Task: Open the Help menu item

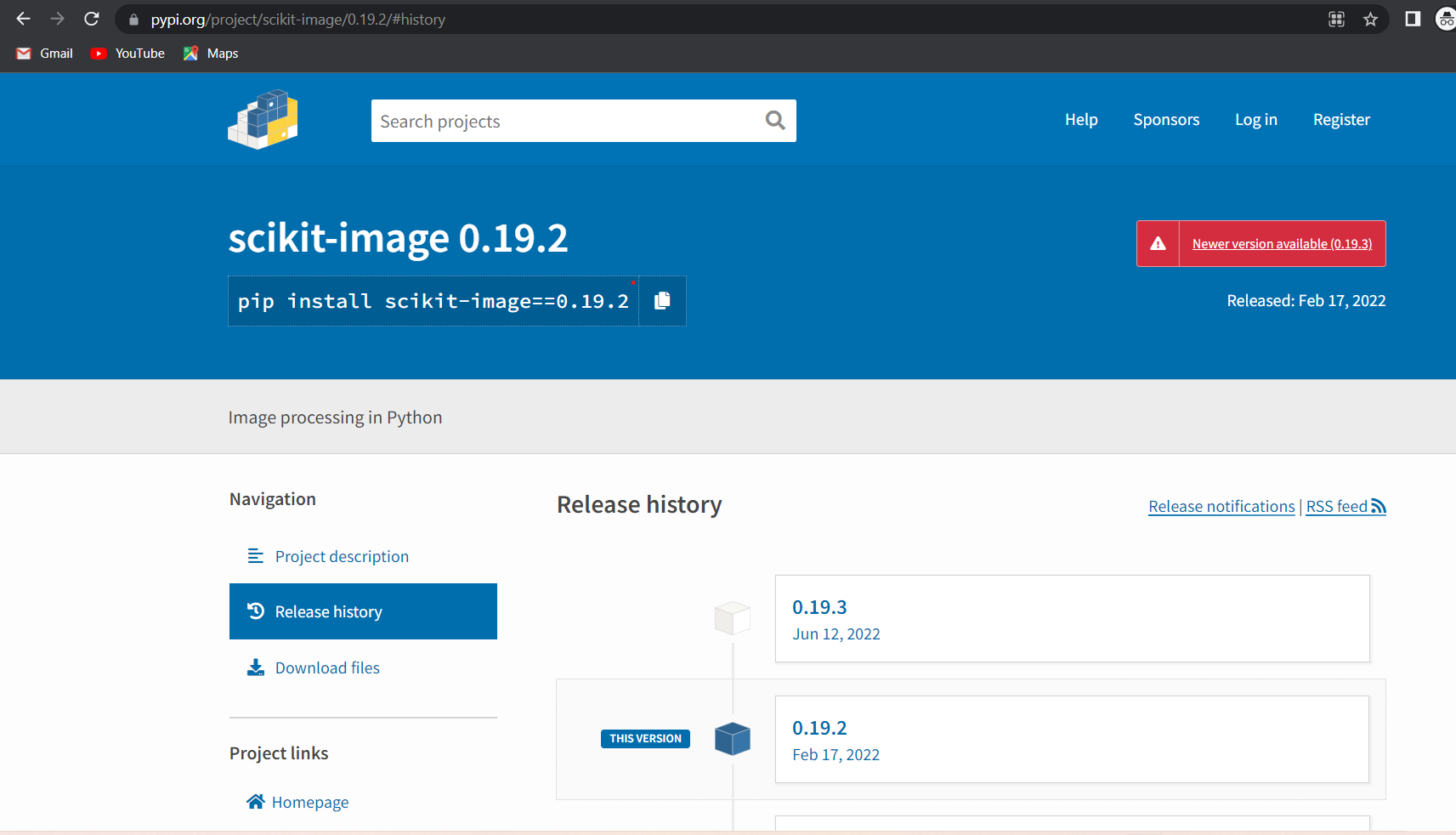Action: [1081, 120]
